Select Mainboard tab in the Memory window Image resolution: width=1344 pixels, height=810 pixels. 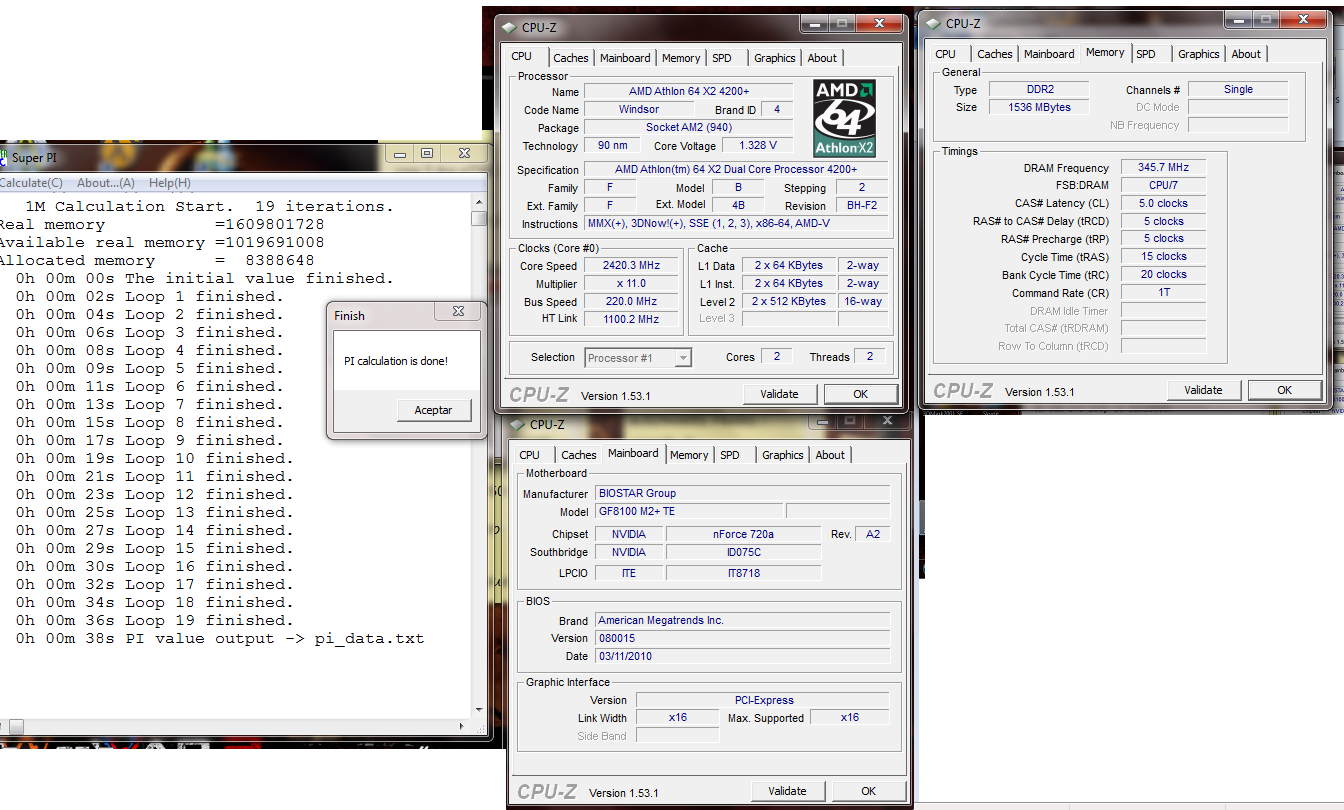pos(1049,54)
